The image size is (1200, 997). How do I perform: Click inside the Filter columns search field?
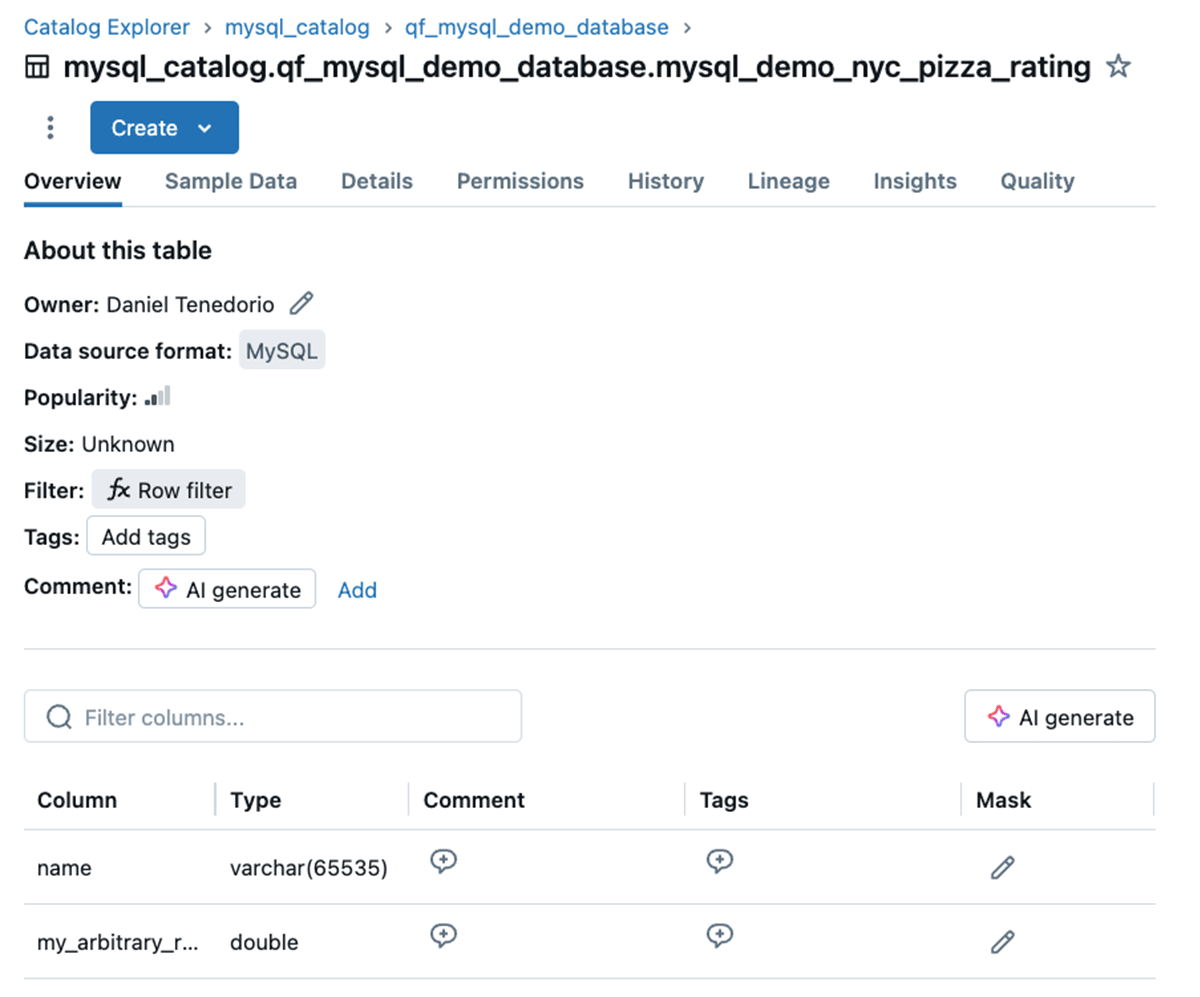pyautogui.click(x=272, y=716)
